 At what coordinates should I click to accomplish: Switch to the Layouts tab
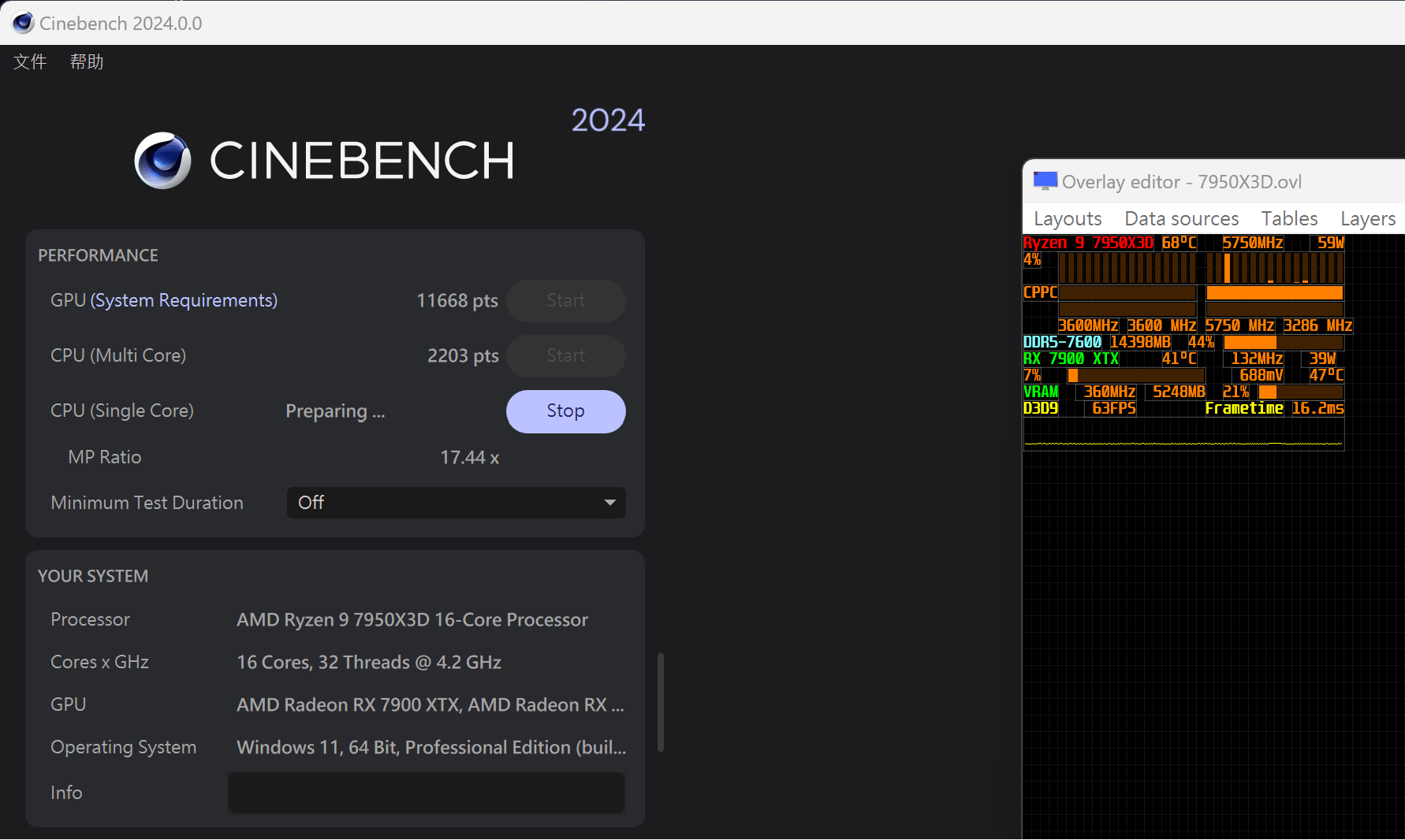coord(1067,218)
